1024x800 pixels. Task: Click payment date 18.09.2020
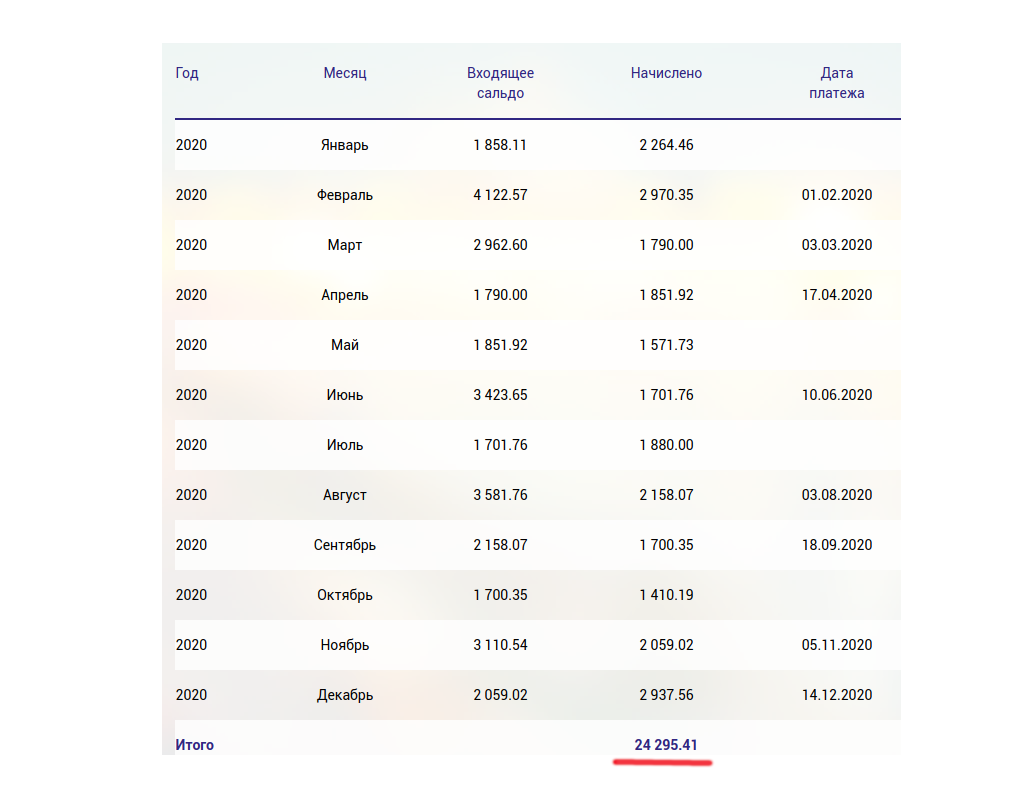coord(837,545)
